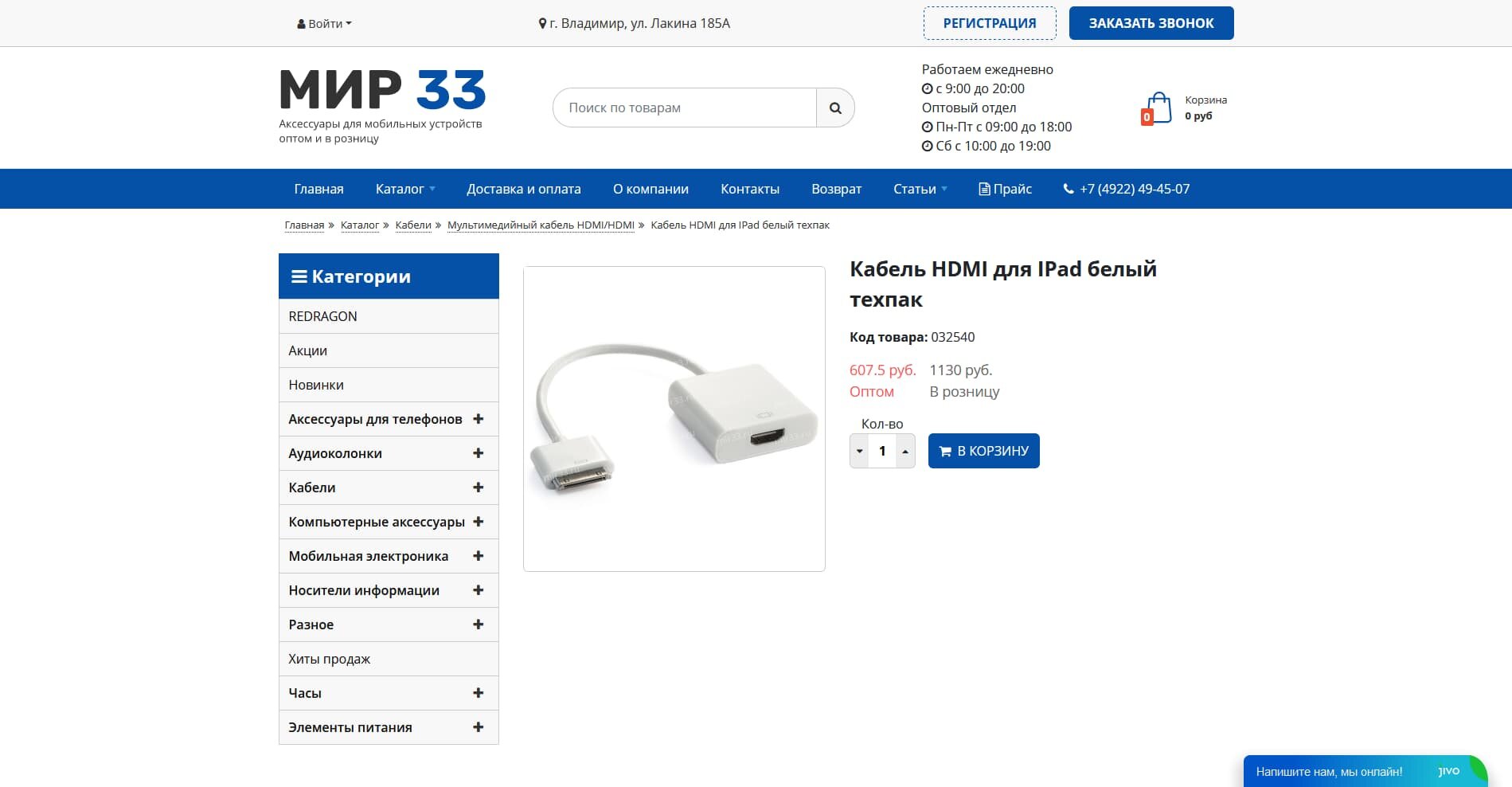1512x787 pixels.
Task: Add product with В КОРЗИНУ button
Action: tap(984, 451)
